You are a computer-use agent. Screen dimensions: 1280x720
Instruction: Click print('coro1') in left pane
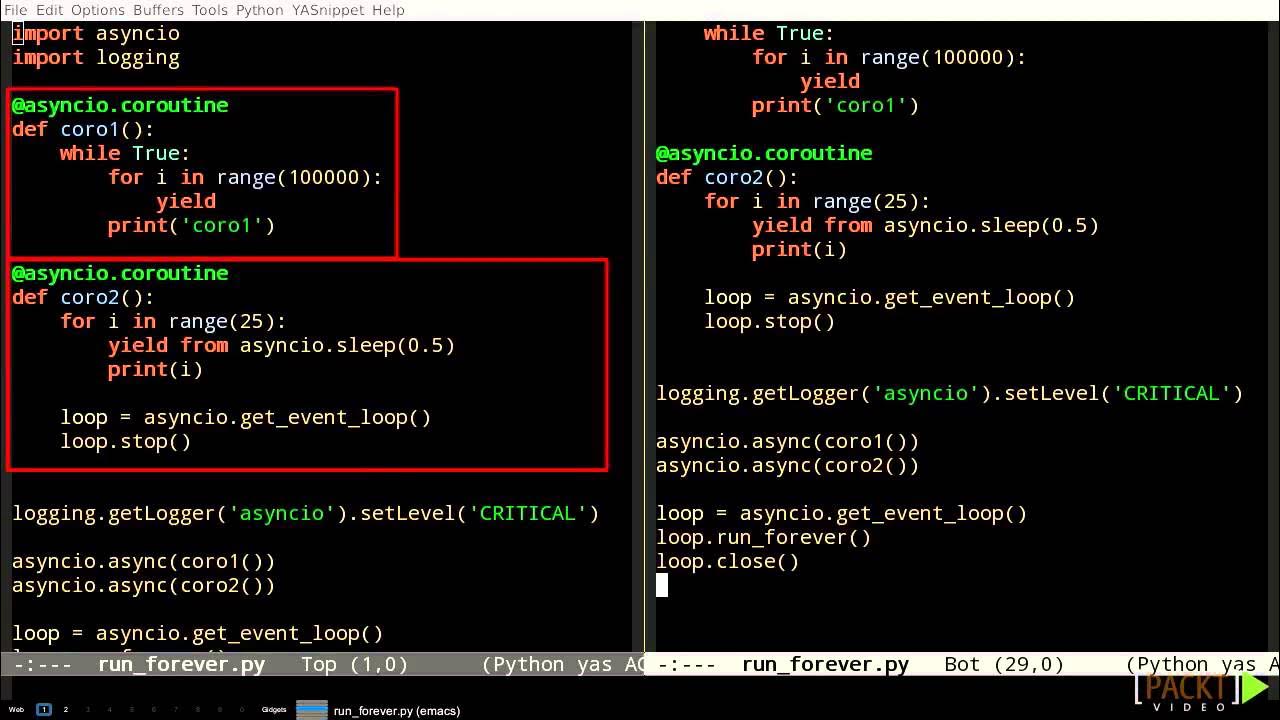pyautogui.click(x=191, y=225)
